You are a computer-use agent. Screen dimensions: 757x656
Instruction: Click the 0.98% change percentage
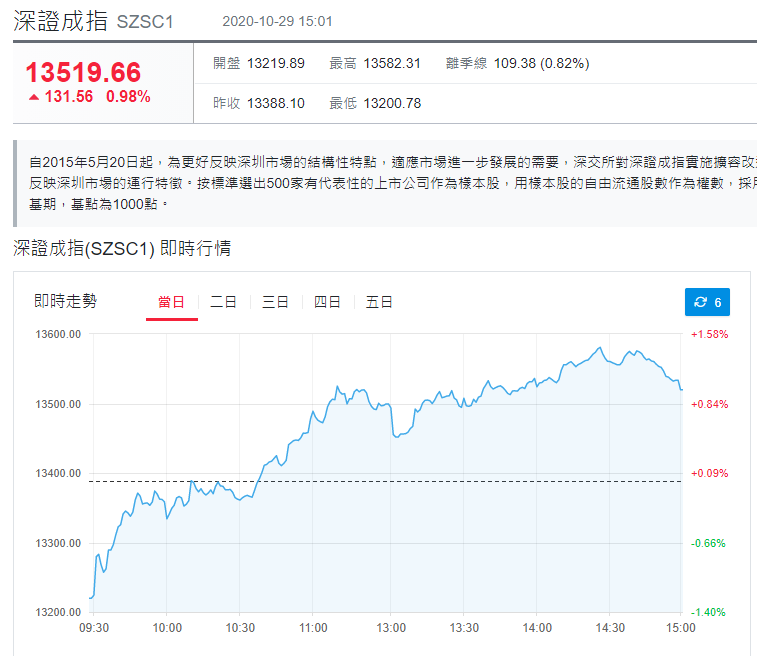pos(128,97)
